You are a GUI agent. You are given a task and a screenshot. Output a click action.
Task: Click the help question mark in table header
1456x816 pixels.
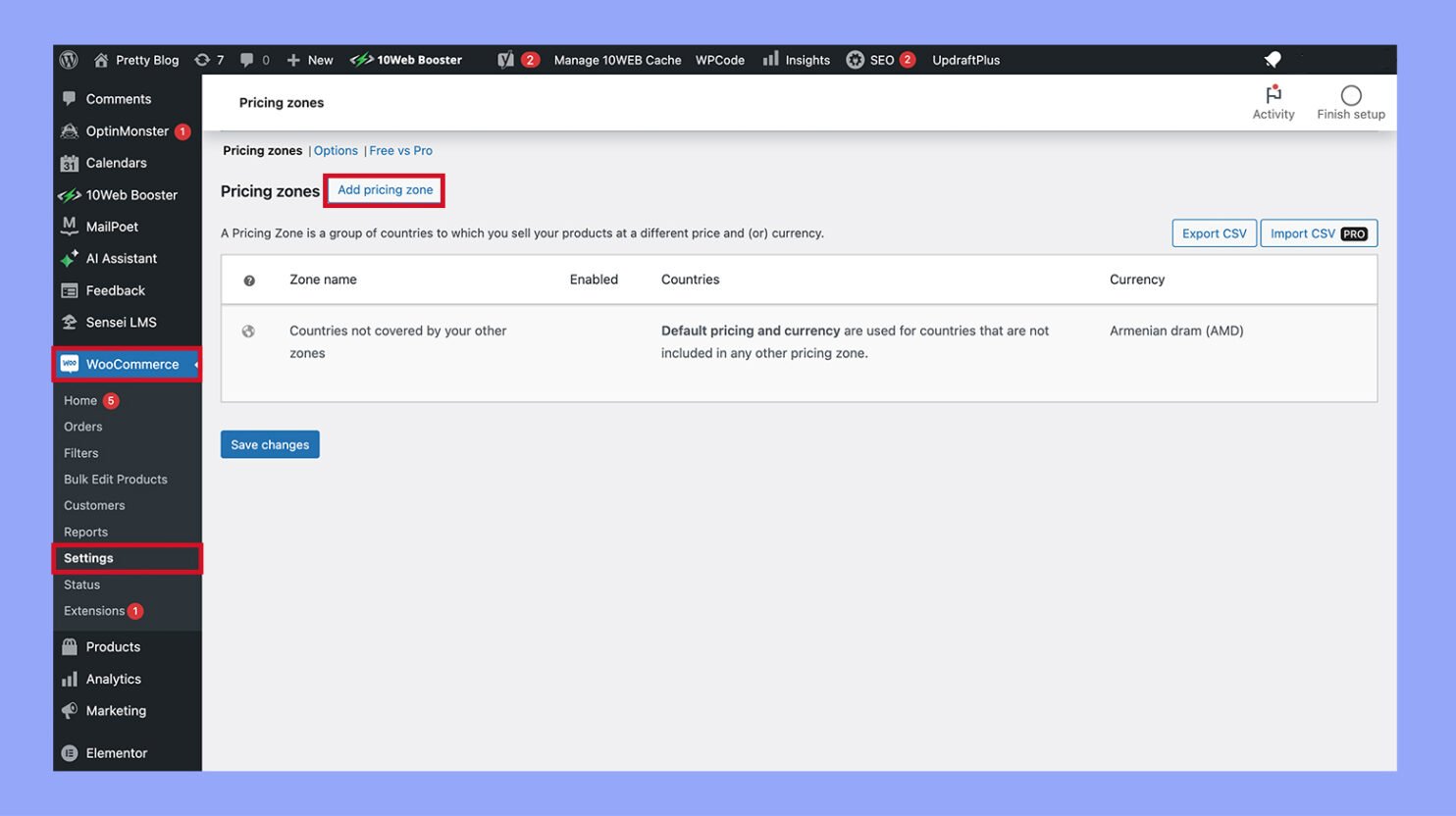[x=248, y=280]
